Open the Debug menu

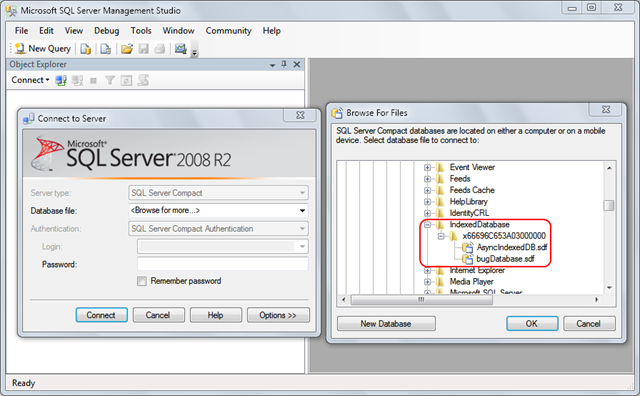(107, 31)
